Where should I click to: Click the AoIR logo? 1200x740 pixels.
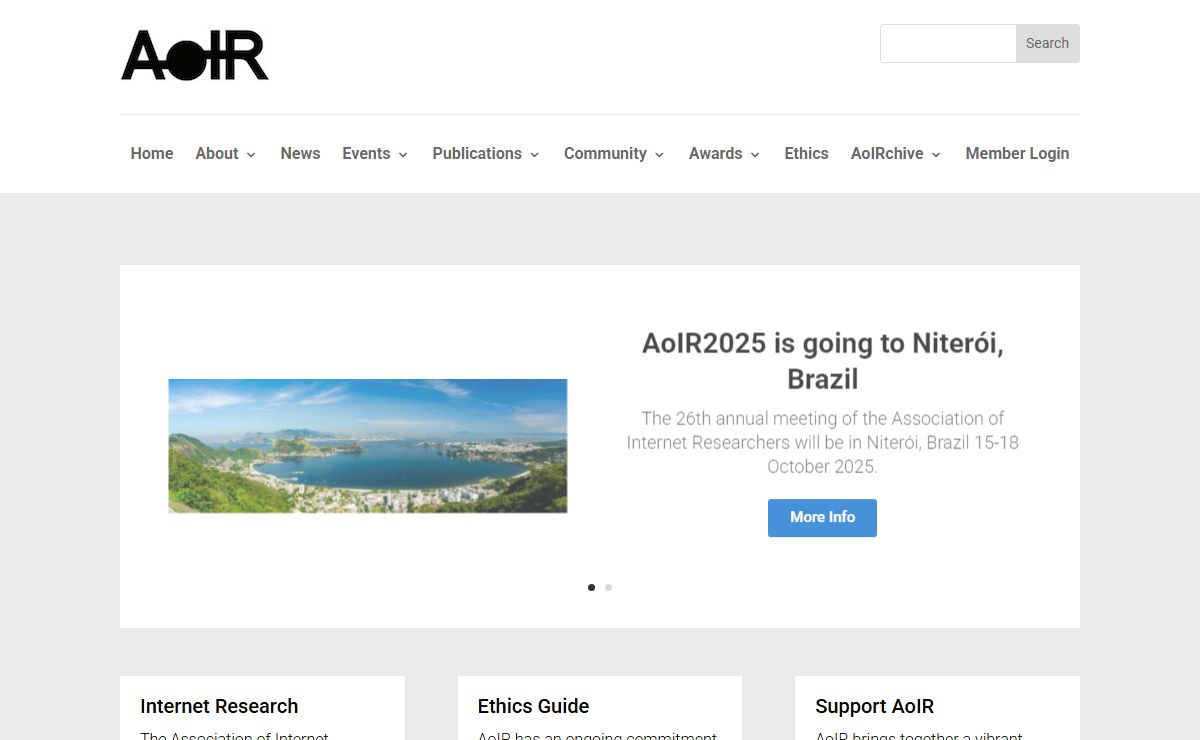click(x=195, y=55)
